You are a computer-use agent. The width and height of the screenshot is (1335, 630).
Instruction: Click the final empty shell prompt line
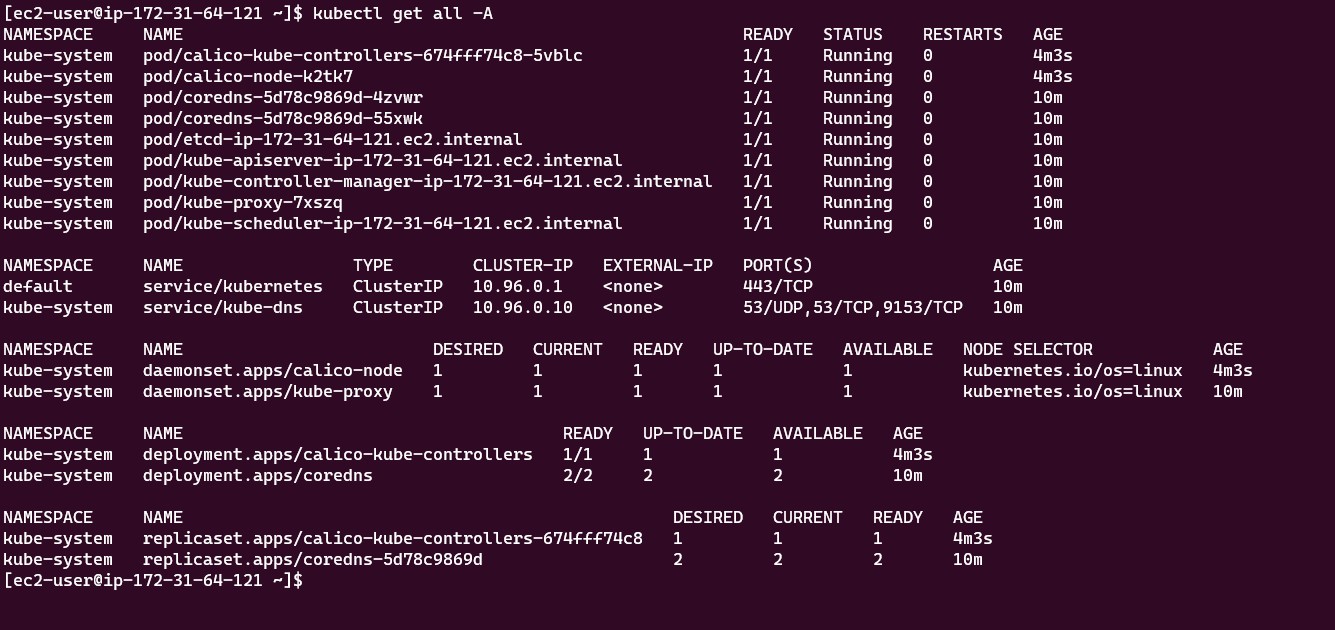(153, 580)
